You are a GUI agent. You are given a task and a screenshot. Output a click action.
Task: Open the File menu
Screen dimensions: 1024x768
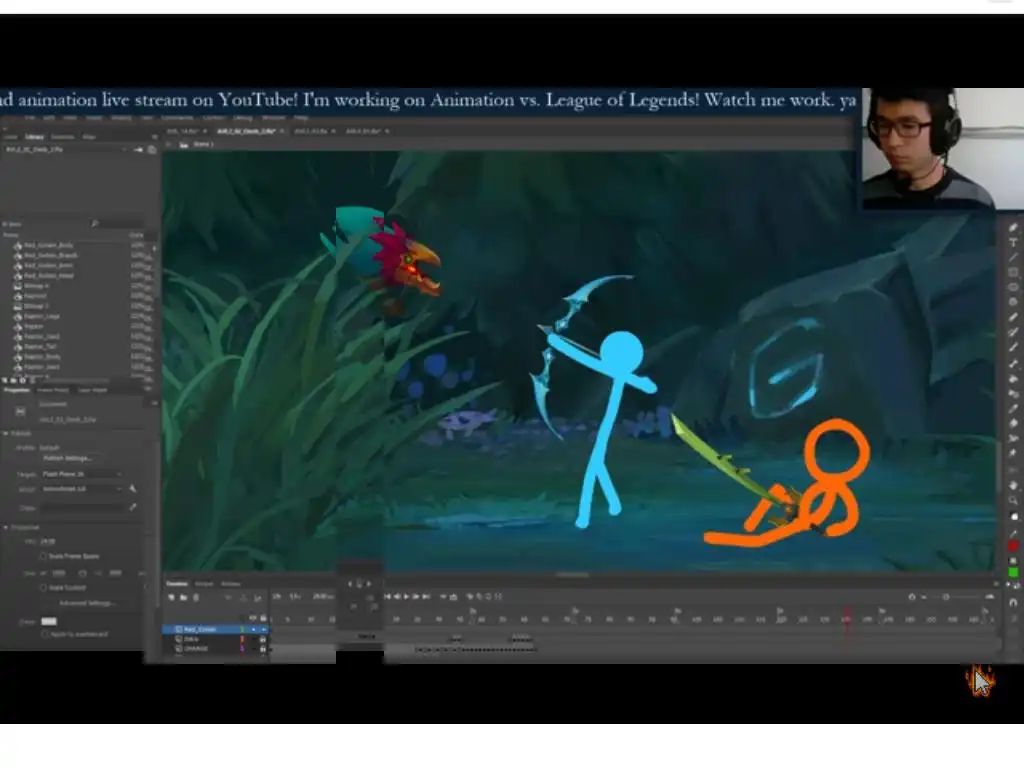pos(29,118)
